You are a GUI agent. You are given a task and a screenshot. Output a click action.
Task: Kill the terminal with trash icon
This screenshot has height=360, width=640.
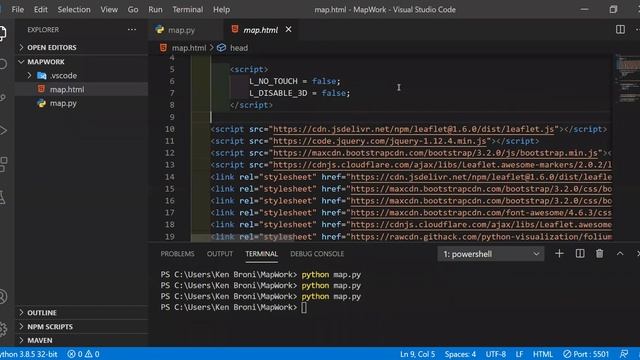[599, 253]
